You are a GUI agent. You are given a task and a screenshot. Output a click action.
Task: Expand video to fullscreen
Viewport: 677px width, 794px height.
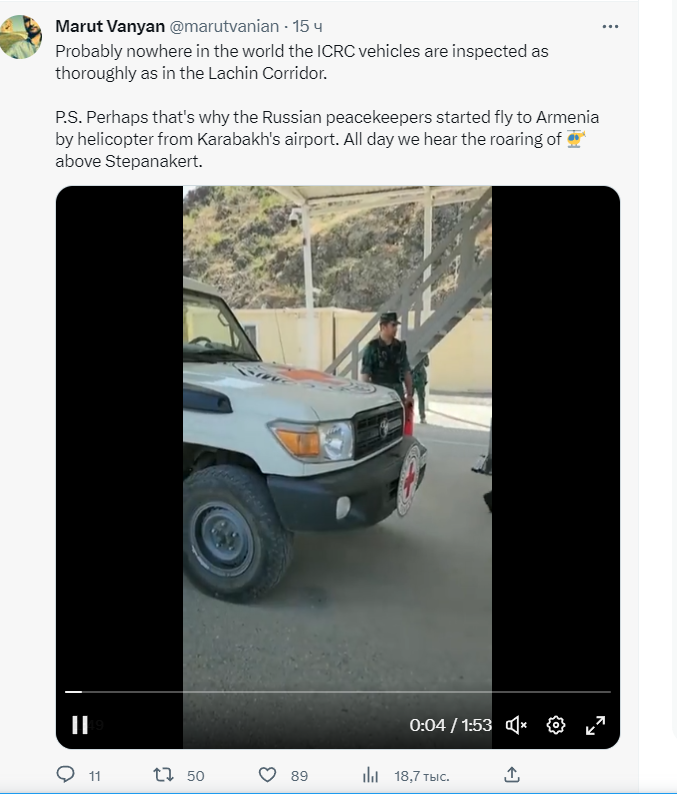[x=595, y=725]
